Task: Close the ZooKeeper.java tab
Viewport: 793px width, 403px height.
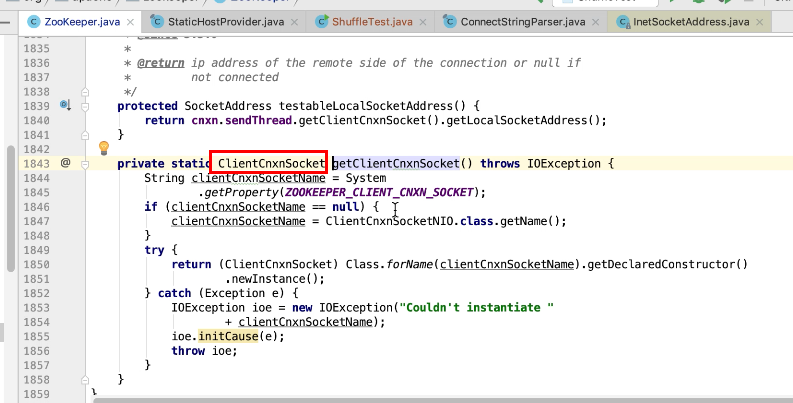Action: click(x=130, y=22)
